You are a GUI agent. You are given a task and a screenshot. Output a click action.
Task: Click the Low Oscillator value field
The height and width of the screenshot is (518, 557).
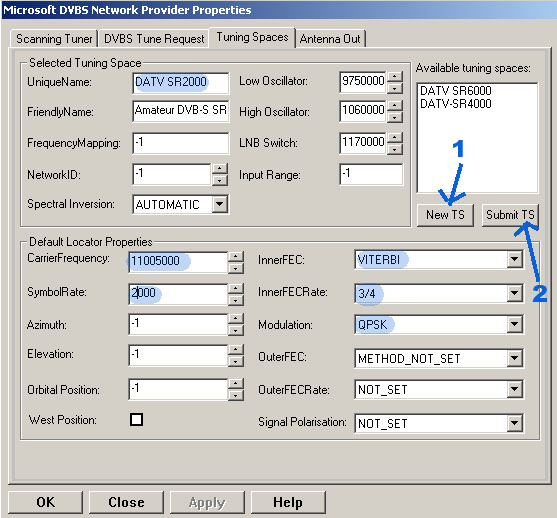coord(363,82)
